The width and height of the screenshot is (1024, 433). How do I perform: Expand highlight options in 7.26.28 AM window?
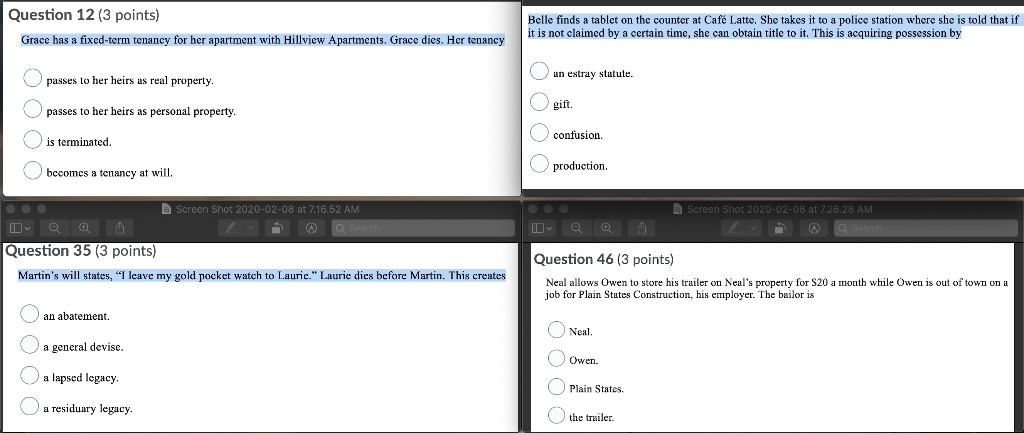tap(754, 228)
